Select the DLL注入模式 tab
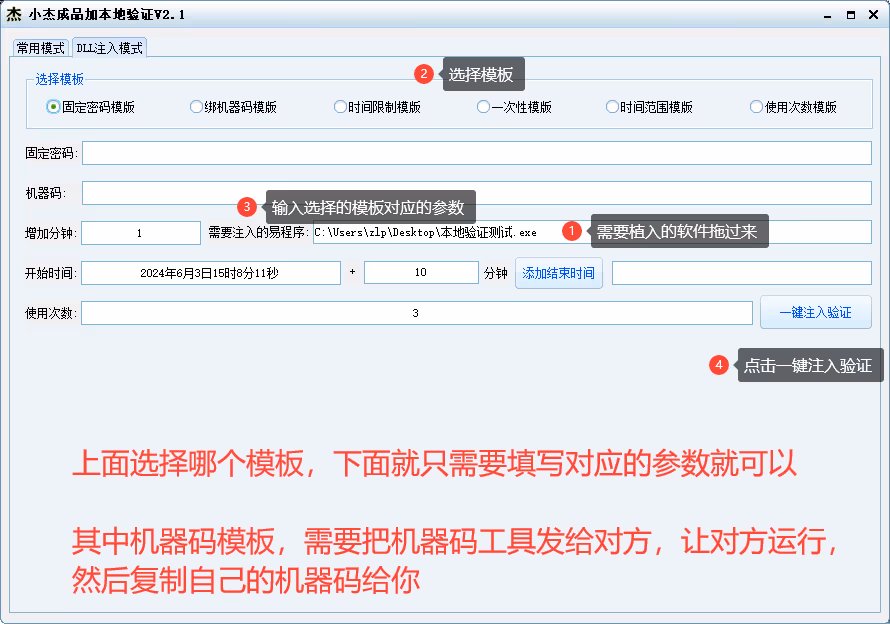Viewport: 890px width, 624px height. pyautogui.click(x=109, y=48)
